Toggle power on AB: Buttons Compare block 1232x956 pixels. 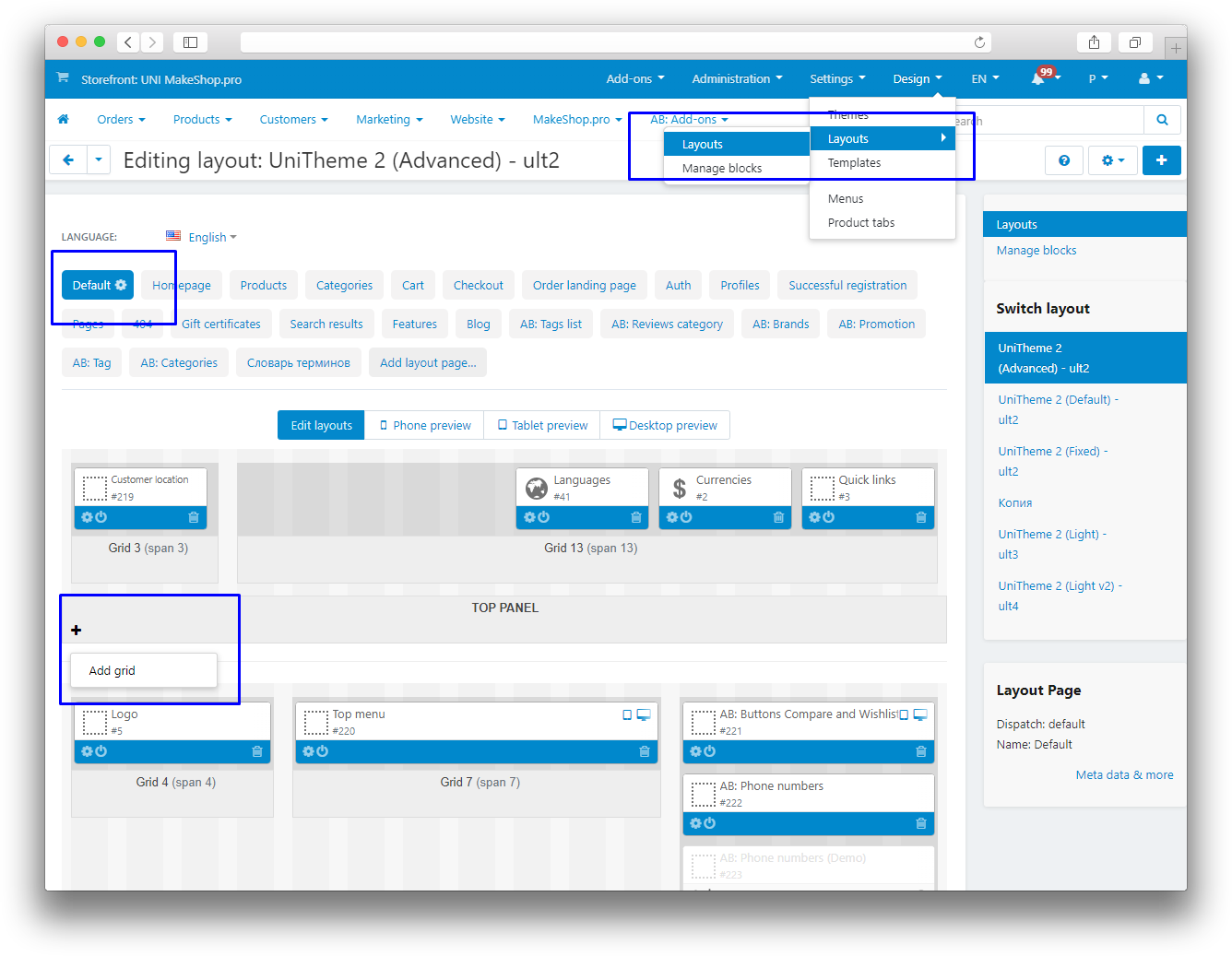(x=710, y=751)
